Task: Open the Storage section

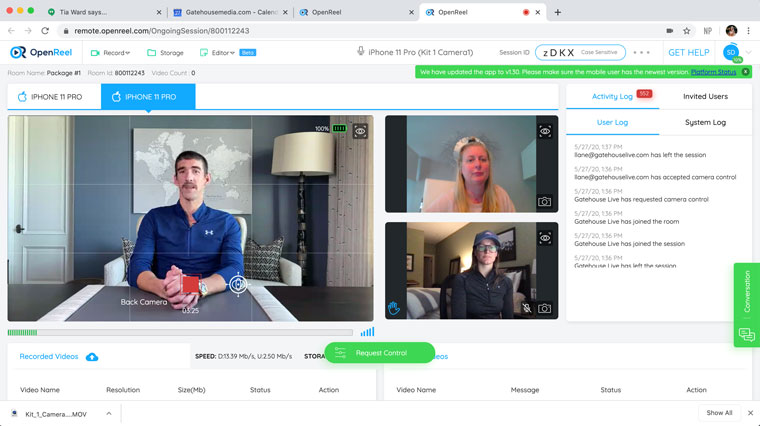Action: pos(165,52)
